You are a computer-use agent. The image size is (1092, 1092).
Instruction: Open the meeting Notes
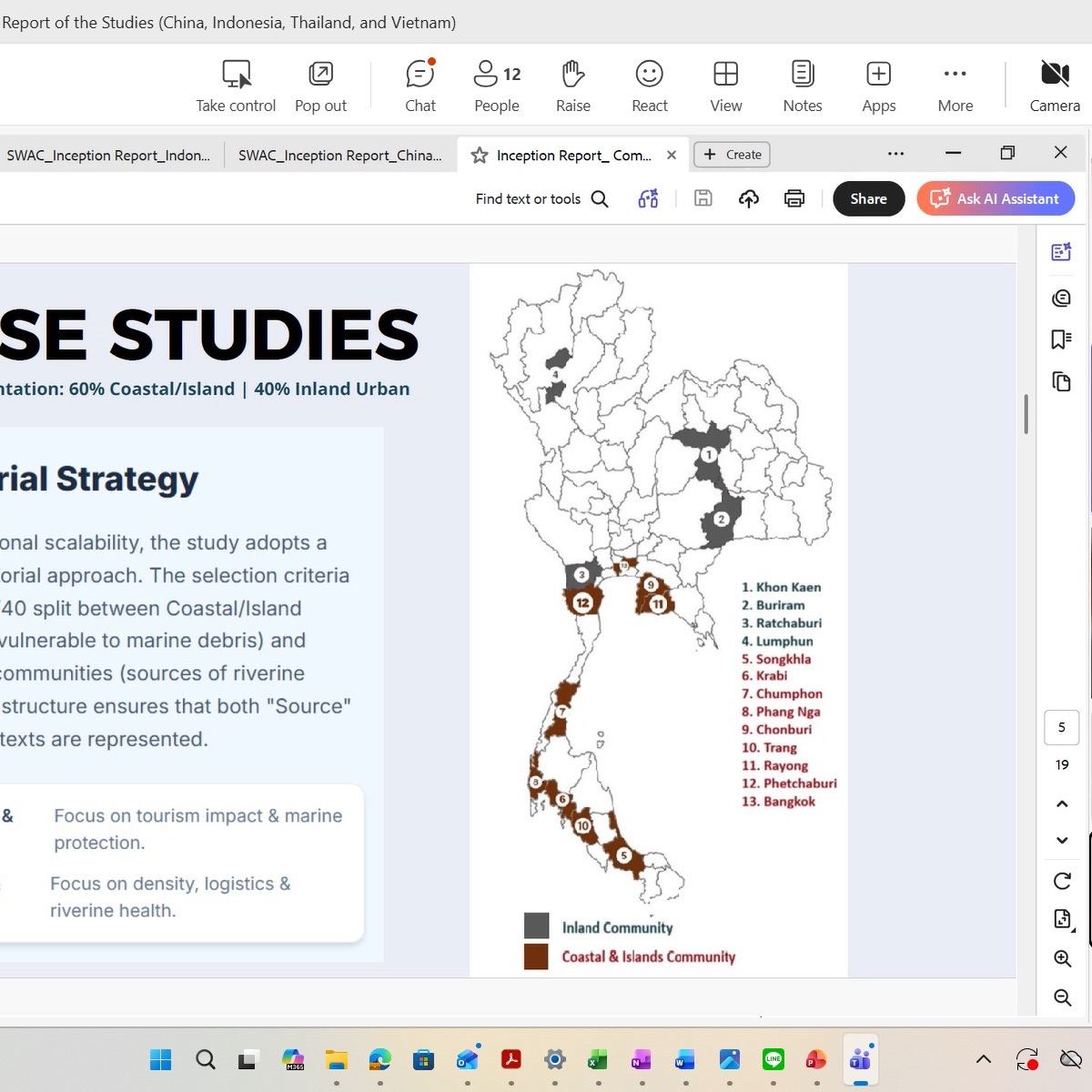pyautogui.click(x=802, y=86)
